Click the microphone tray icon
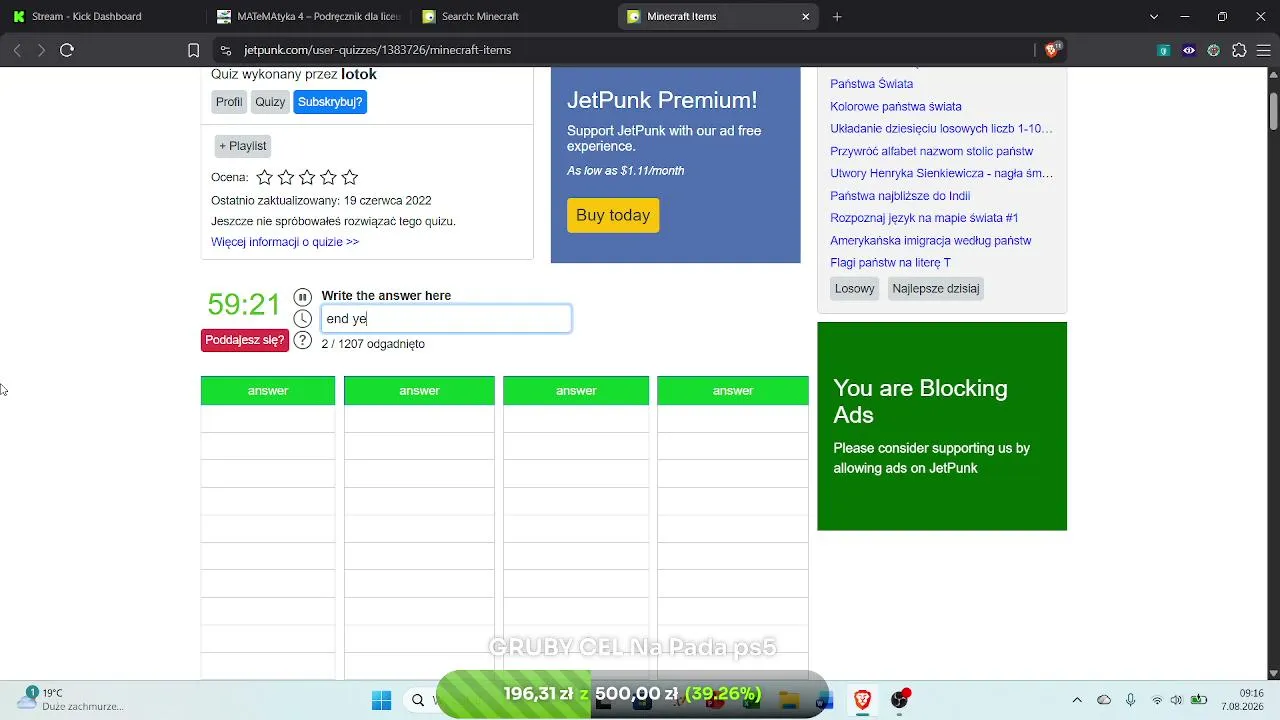1280x720 pixels. coord(1130,700)
